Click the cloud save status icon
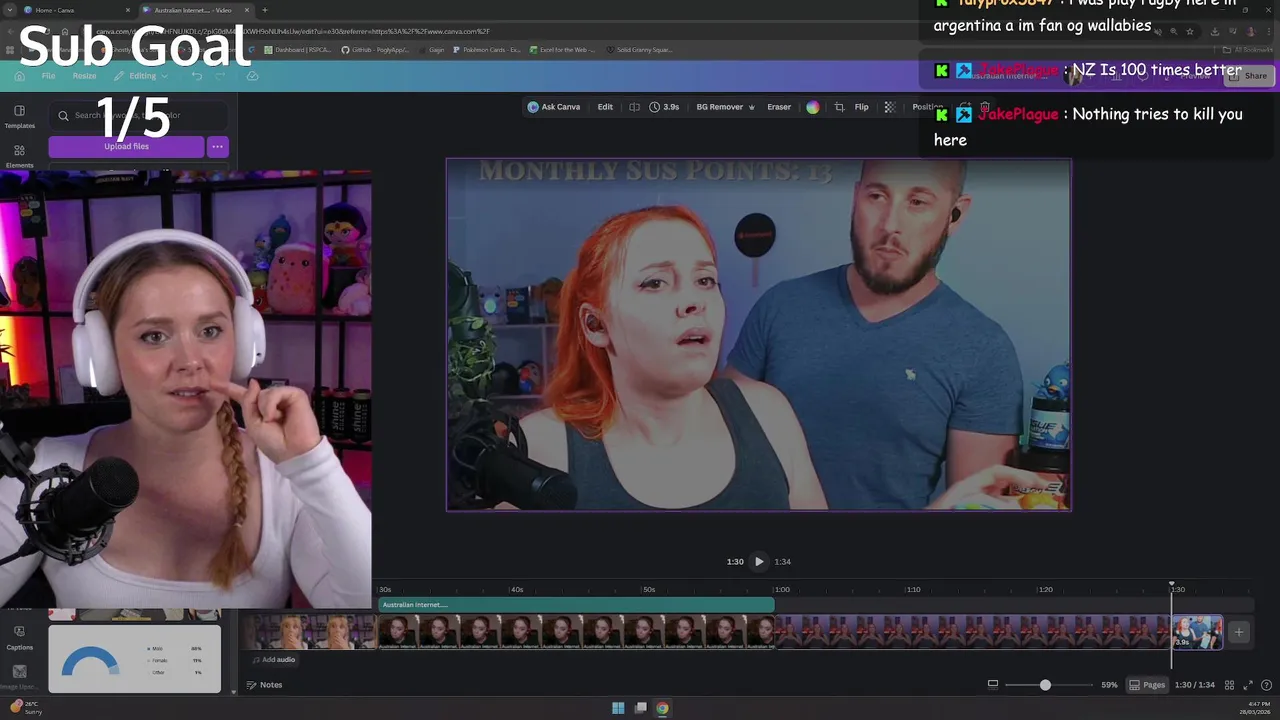This screenshot has height=720, width=1280. pyautogui.click(x=252, y=76)
